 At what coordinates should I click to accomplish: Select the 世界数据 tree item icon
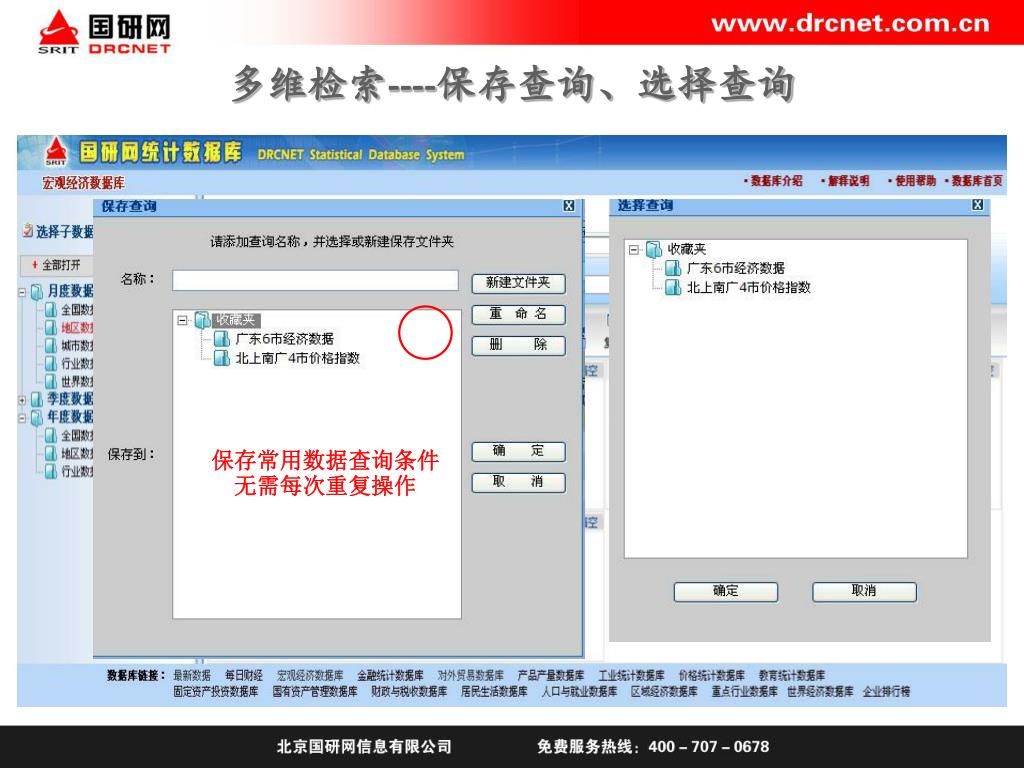(51, 381)
